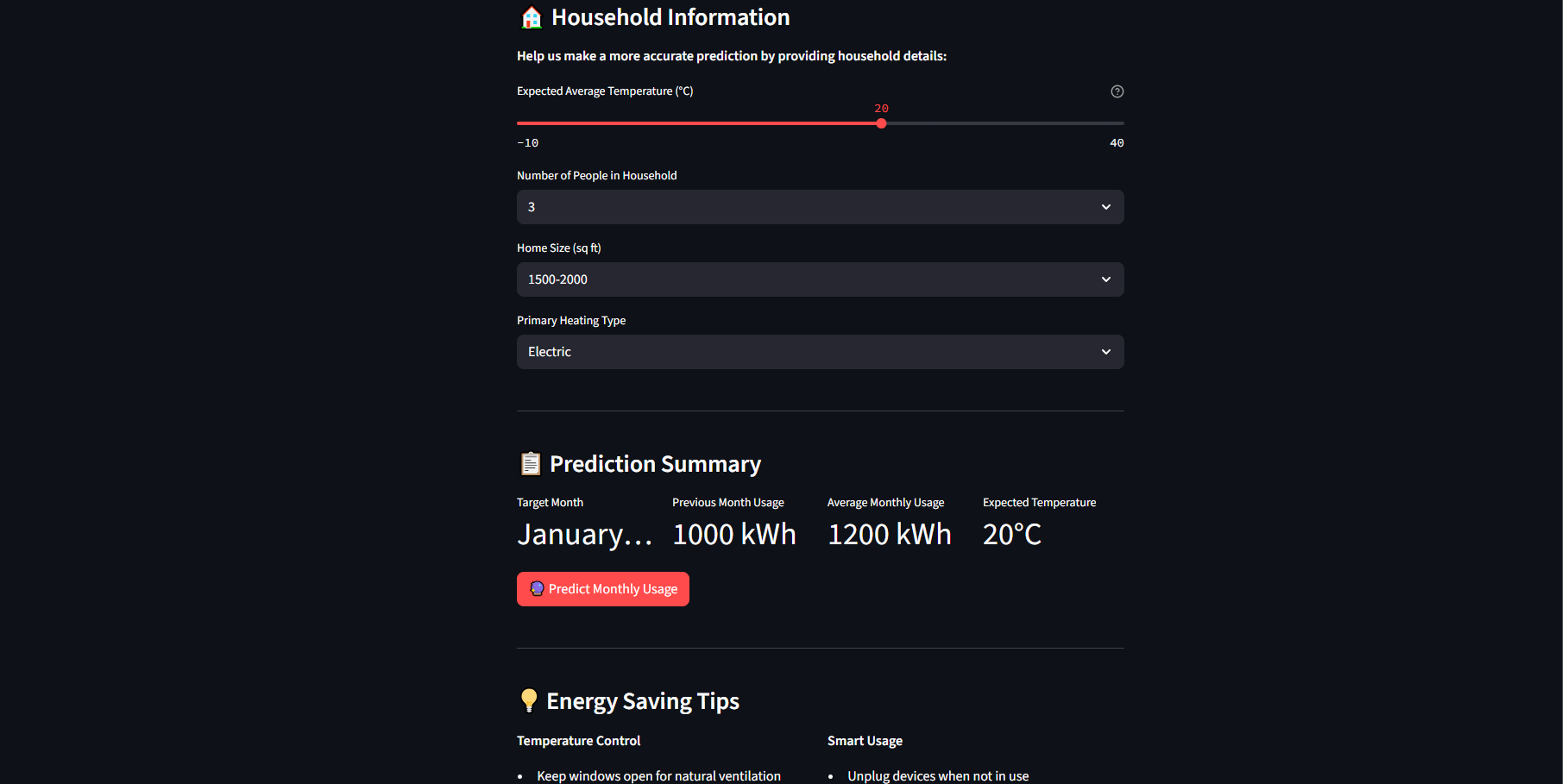Screen dimensions: 1567x784
Task: Click the Smart Usage subheading
Action: point(865,741)
